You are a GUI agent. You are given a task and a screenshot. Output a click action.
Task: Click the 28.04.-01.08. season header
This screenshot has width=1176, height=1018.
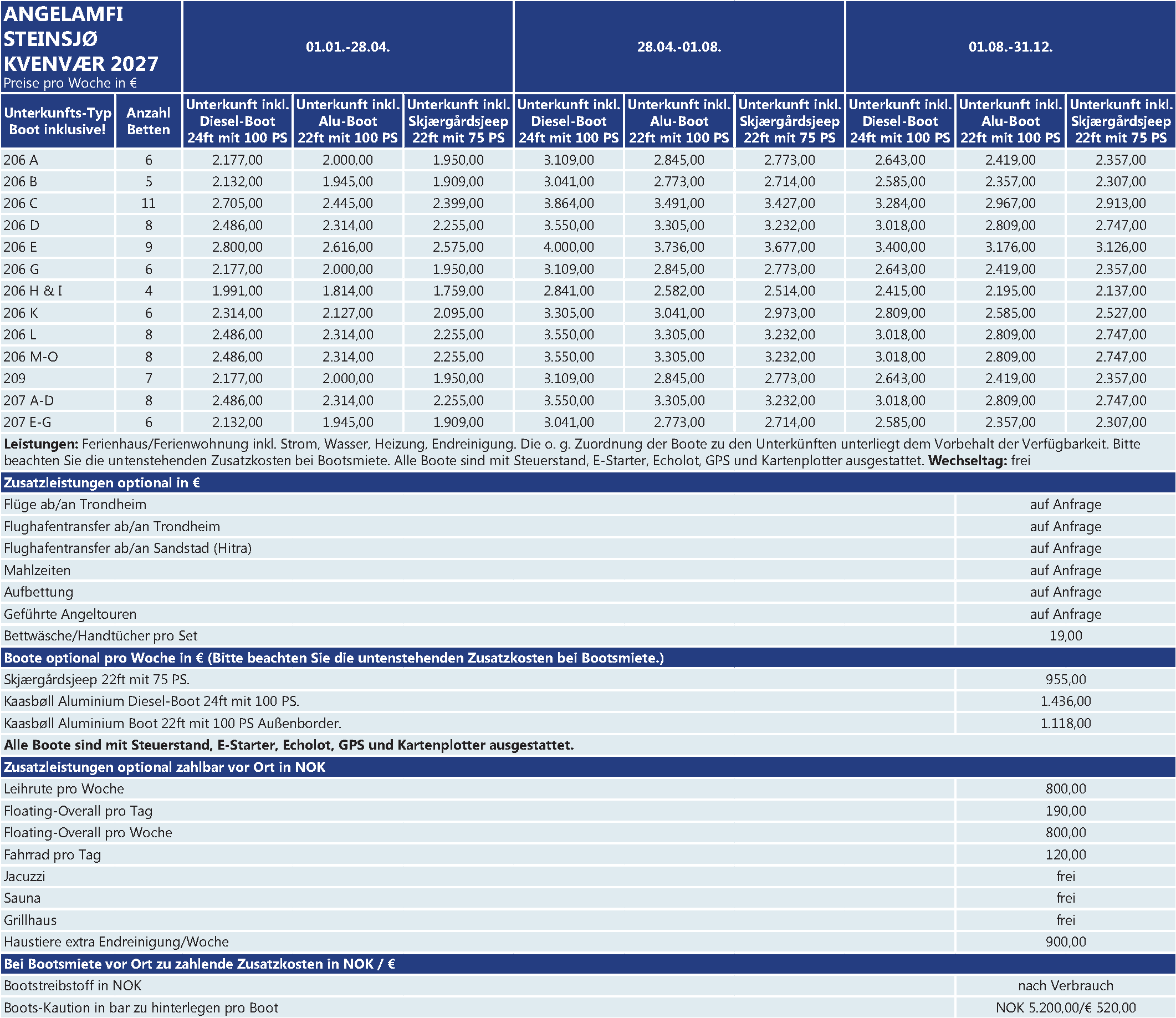coord(679,47)
